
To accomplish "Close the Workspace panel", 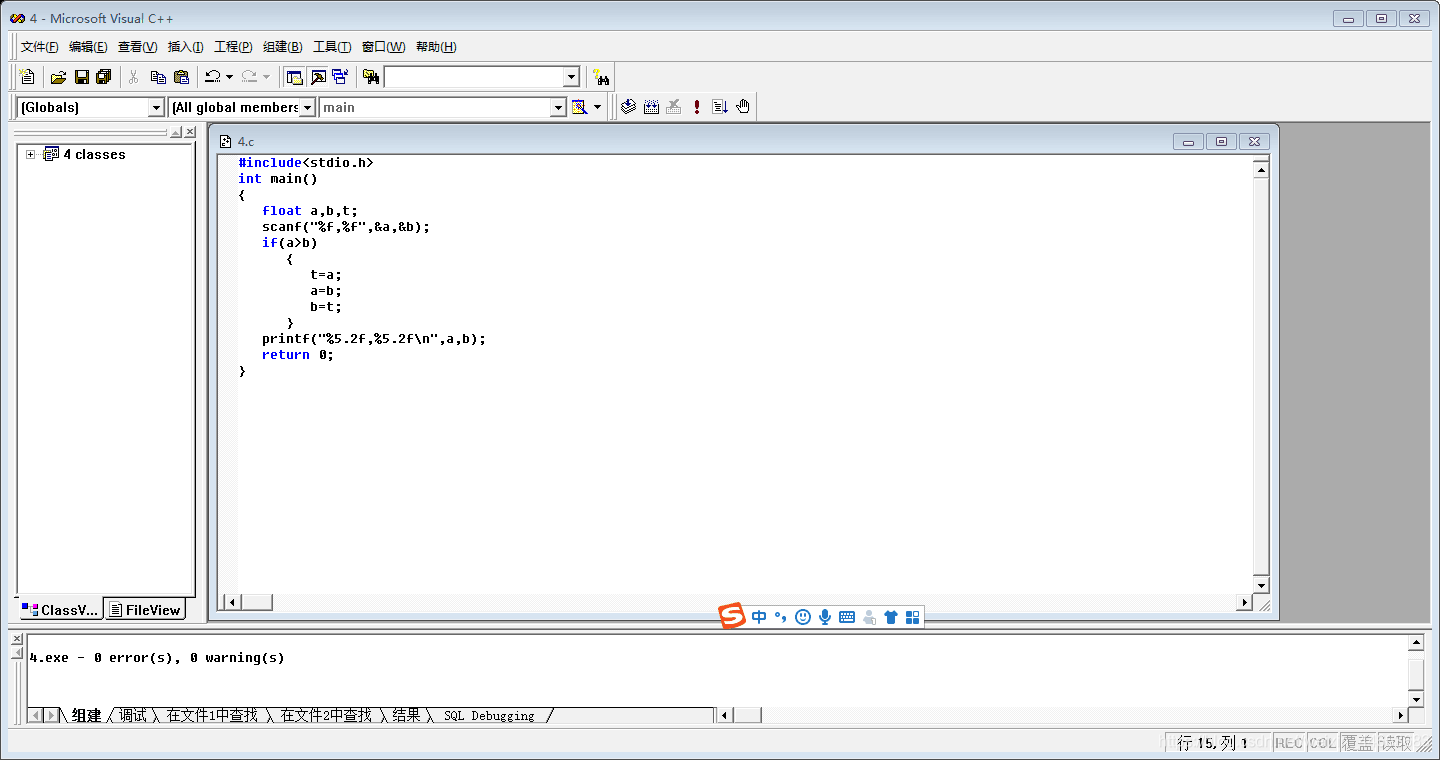I will pos(190,132).
